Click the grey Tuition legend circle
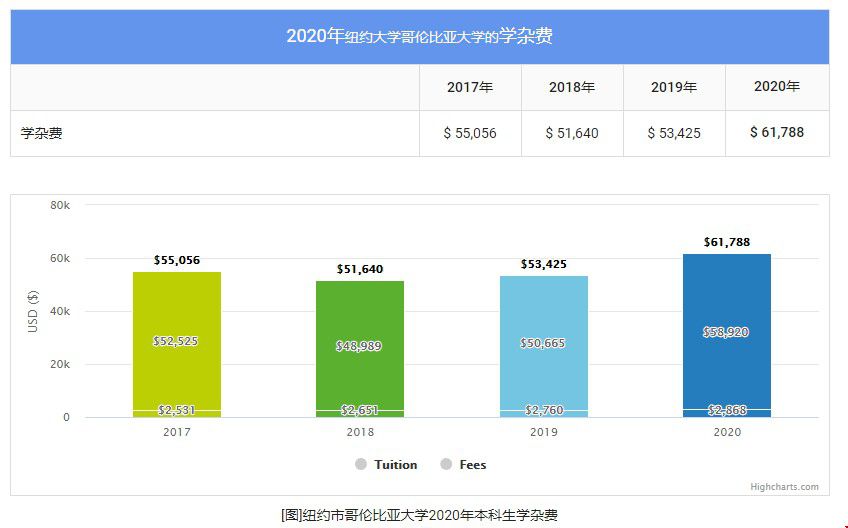Screen dimensions: 848x528 pyautogui.click(x=361, y=464)
